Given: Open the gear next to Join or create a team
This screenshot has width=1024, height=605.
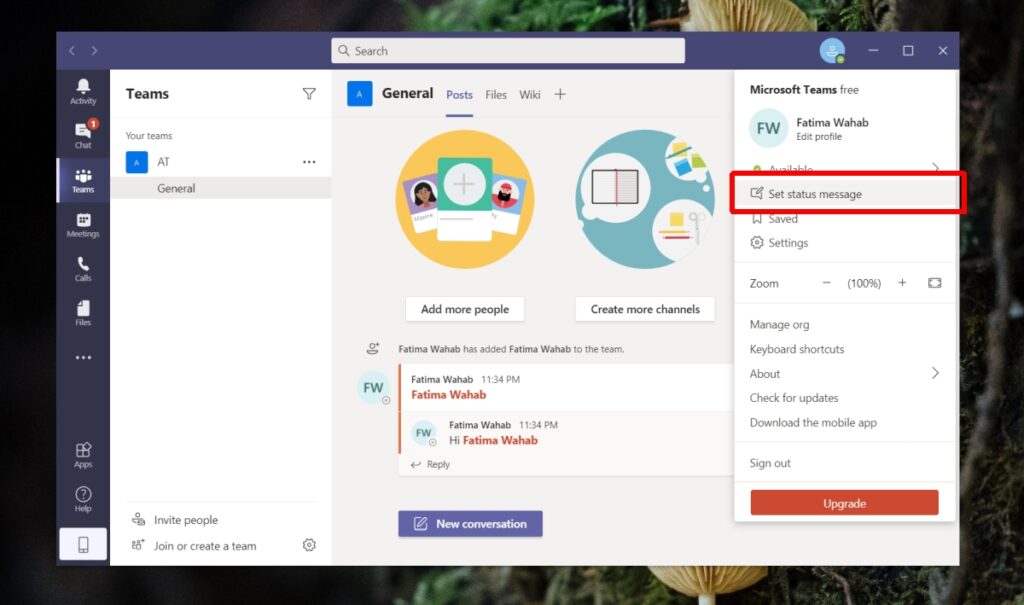Looking at the screenshot, I should coord(309,544).
